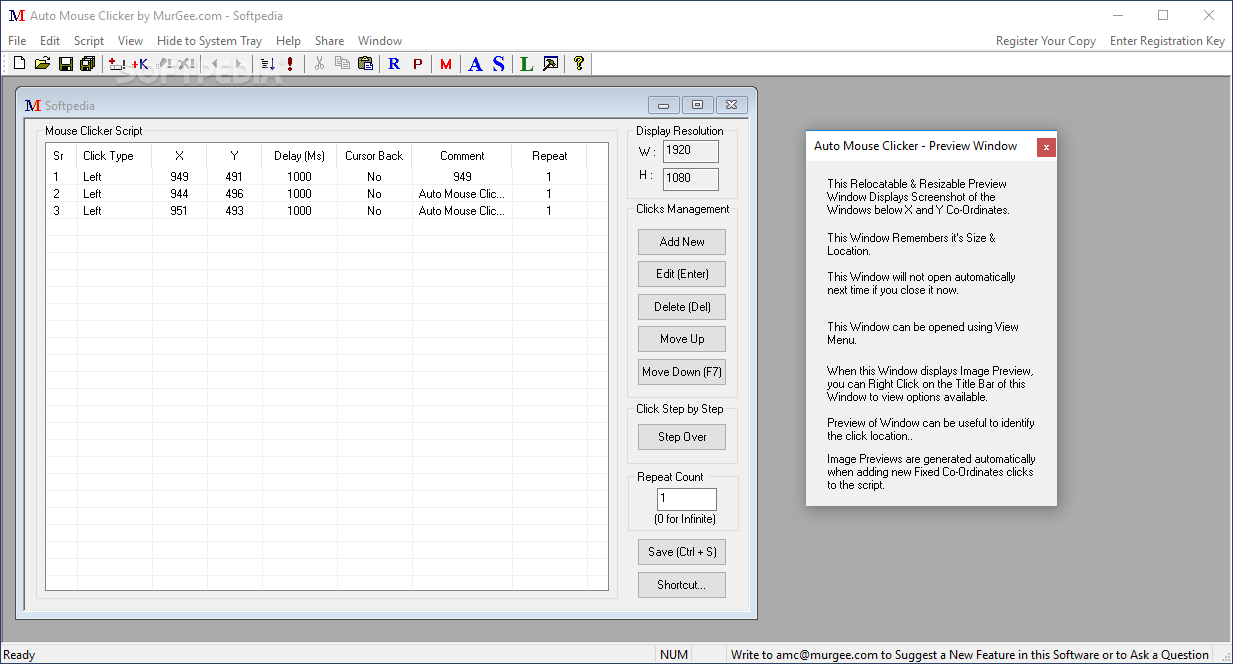Image resolution: width=1233 pixels, height=664 pixels.
Task: Click the Sr column header
Action: click(x=61, y=156)
